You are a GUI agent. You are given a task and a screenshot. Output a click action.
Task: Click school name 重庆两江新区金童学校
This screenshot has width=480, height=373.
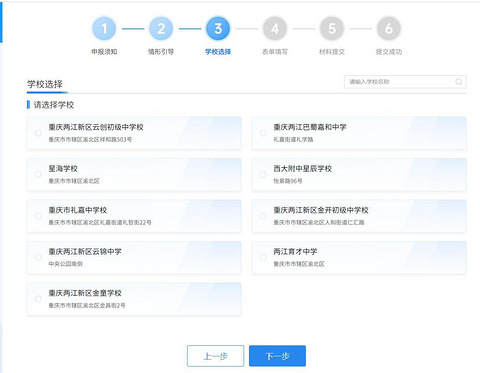(85, 293)
